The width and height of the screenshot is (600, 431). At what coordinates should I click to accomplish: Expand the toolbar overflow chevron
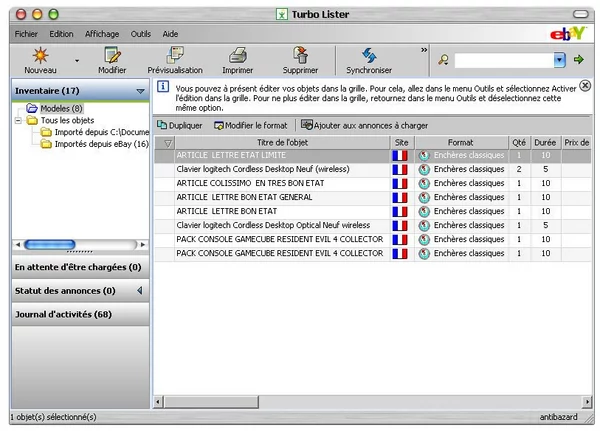pos(424,50)
